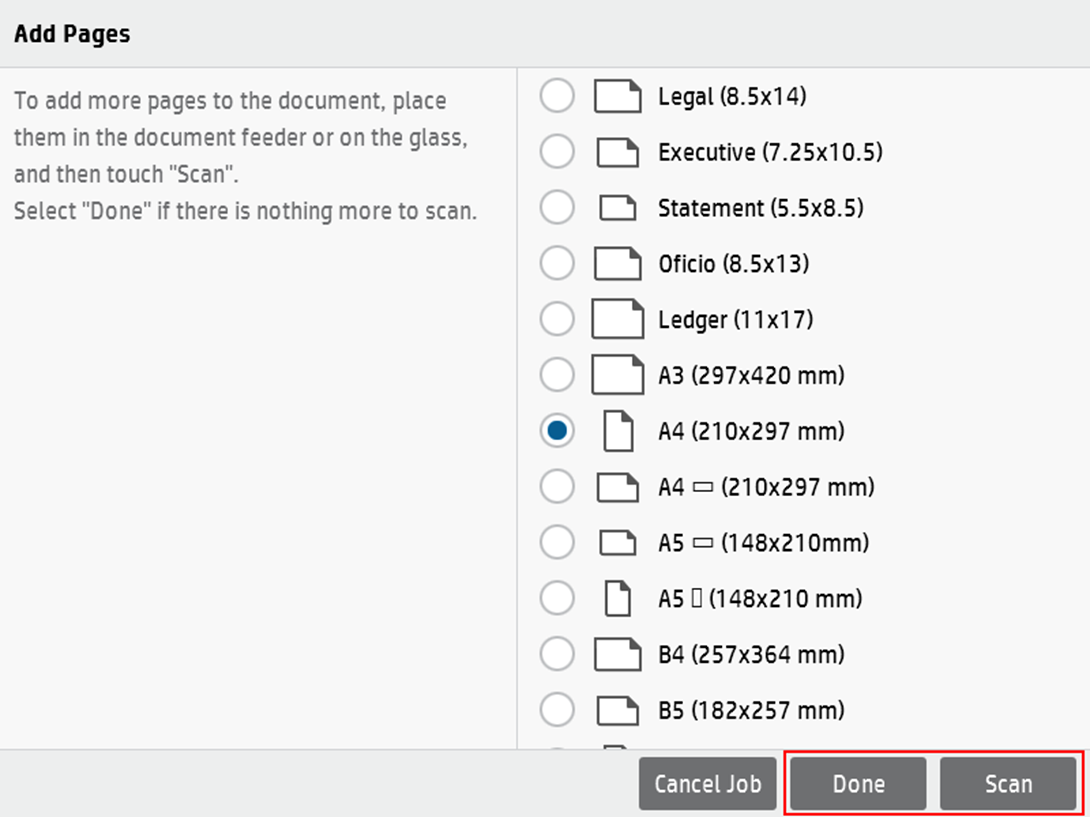Choose the A4 landscape (210x297 mm) label

(x=766, y=488)
